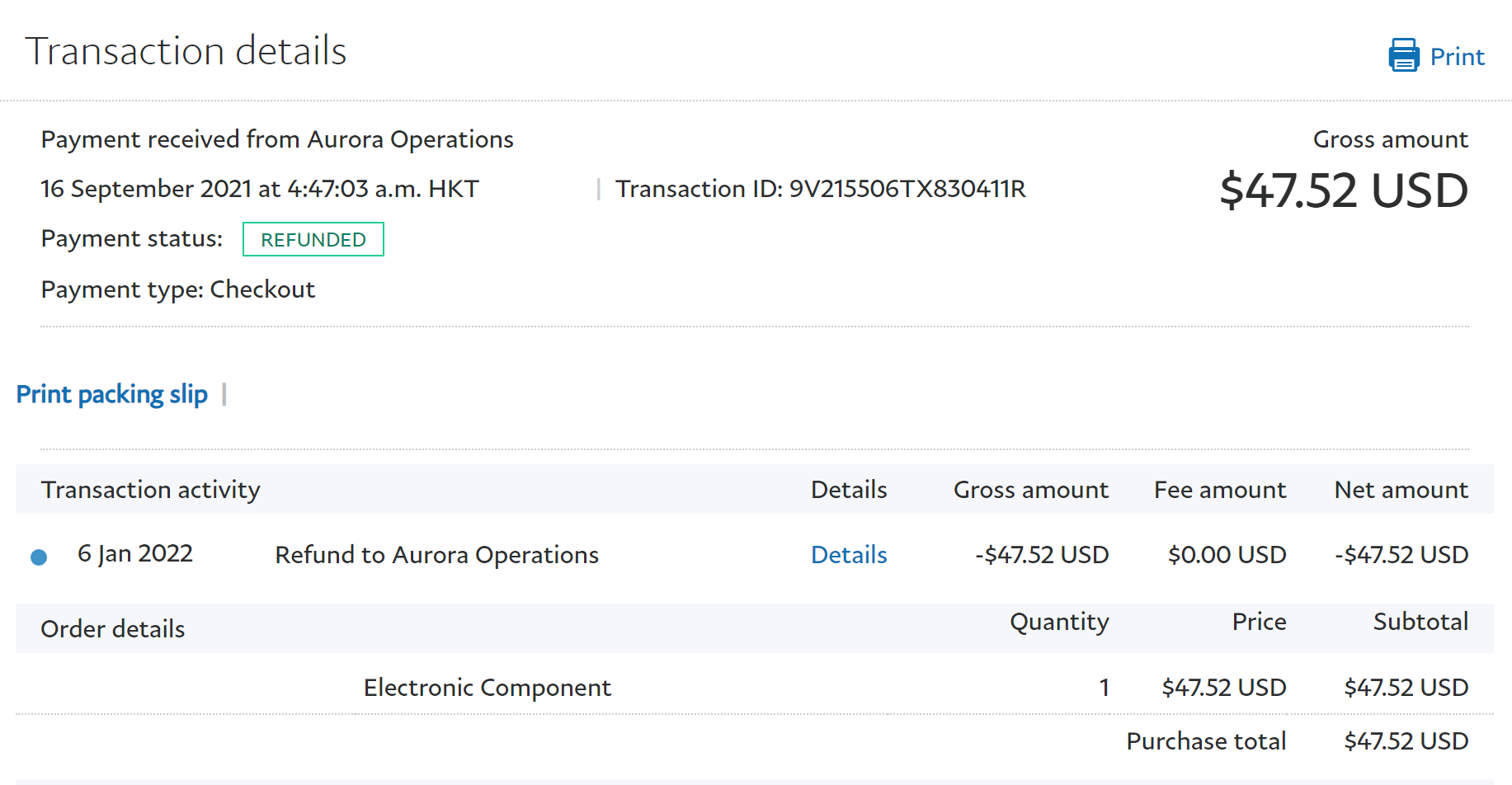The height and width of the screenshot is (785, 1512).
Task: Open the Print packing slip link
Action: (112, 394)
